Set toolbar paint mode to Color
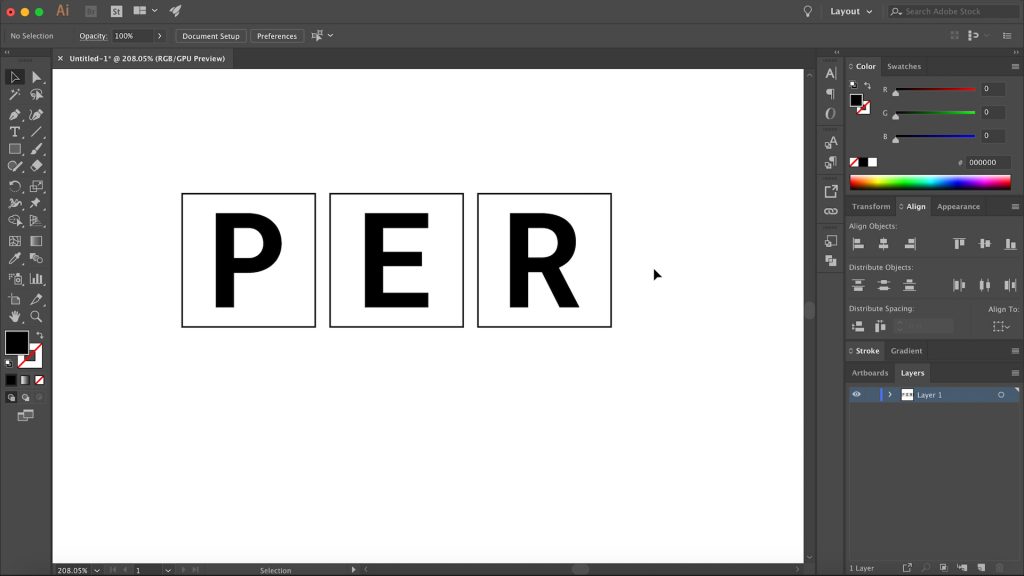Image resolution: width=1024 pixels, height=576 pixels. tap(11, 380)
